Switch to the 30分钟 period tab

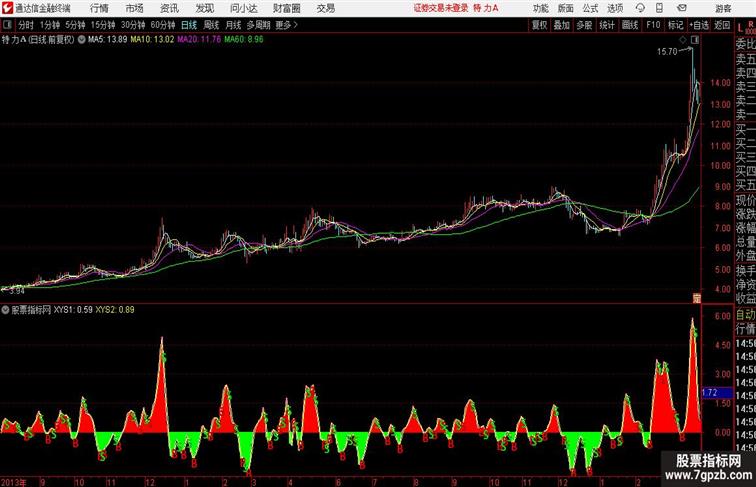(x=133, y=25)
